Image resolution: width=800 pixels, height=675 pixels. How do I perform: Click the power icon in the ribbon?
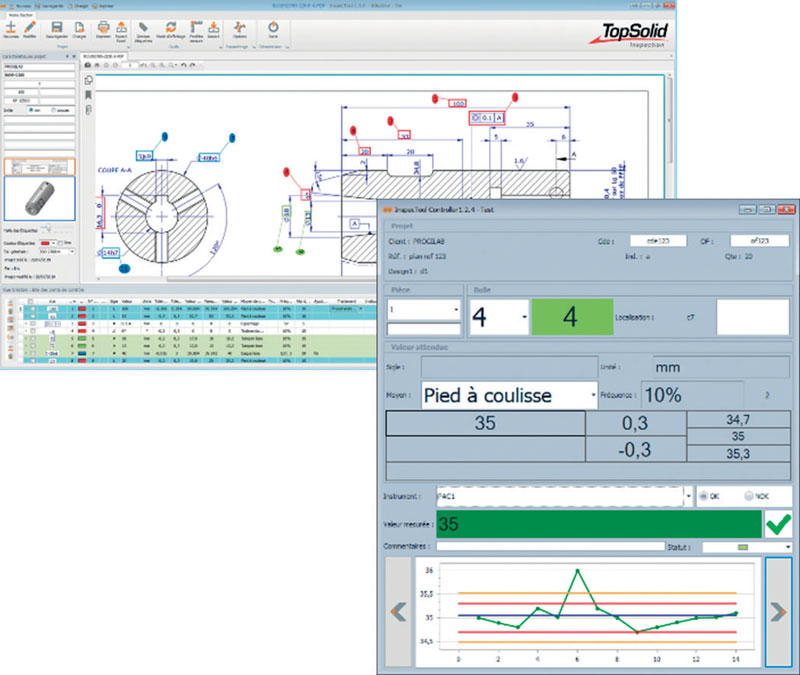[273, 27]
